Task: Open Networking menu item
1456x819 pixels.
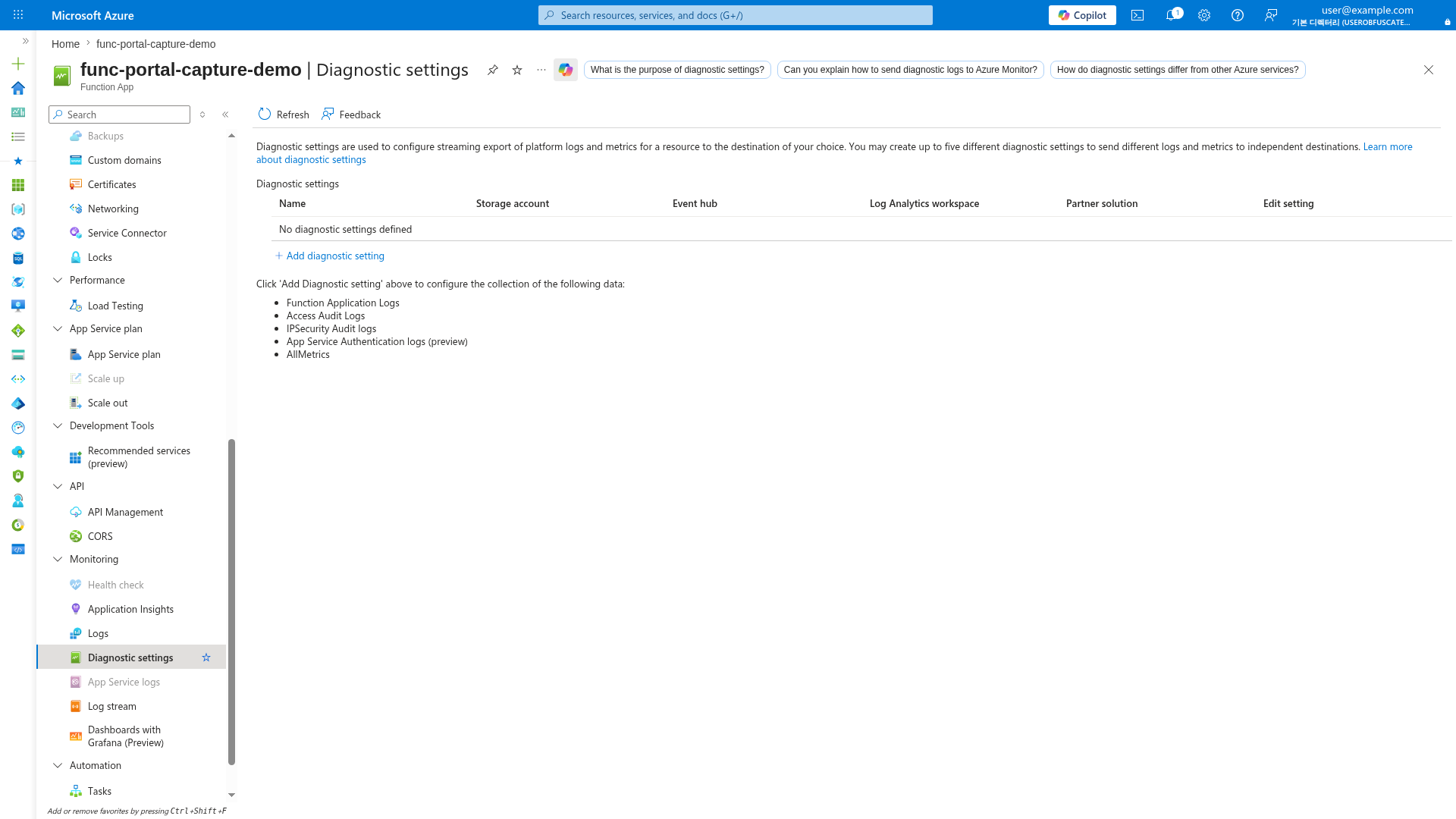Action: click(131, 209)
